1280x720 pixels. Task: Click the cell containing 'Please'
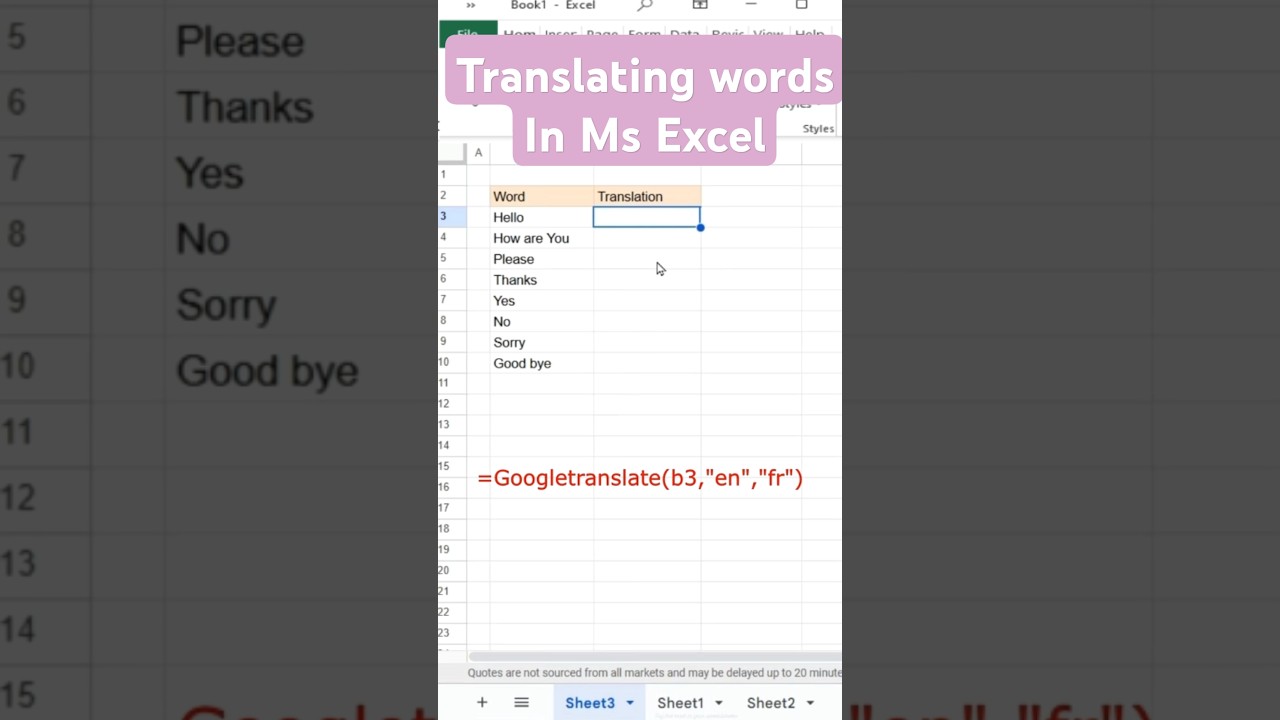click(541, 259)
